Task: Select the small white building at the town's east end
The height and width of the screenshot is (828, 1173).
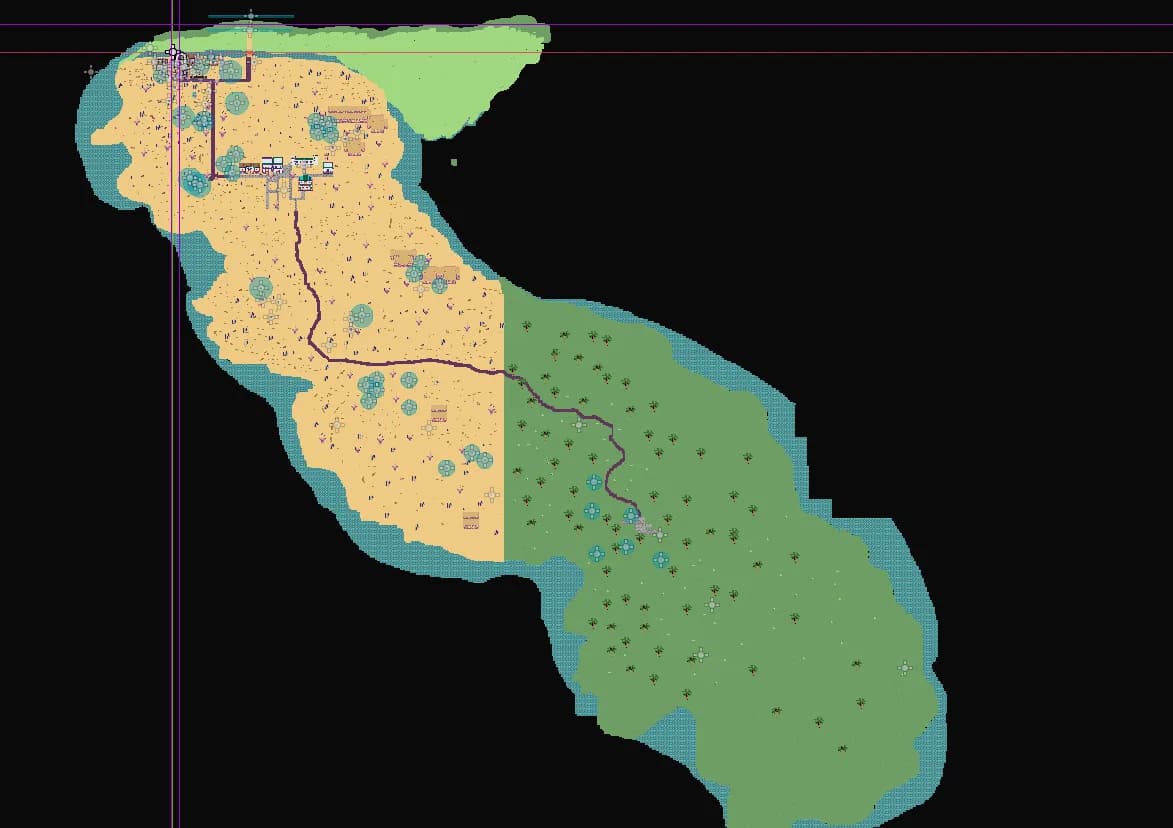Action: (x=328, y=168)
